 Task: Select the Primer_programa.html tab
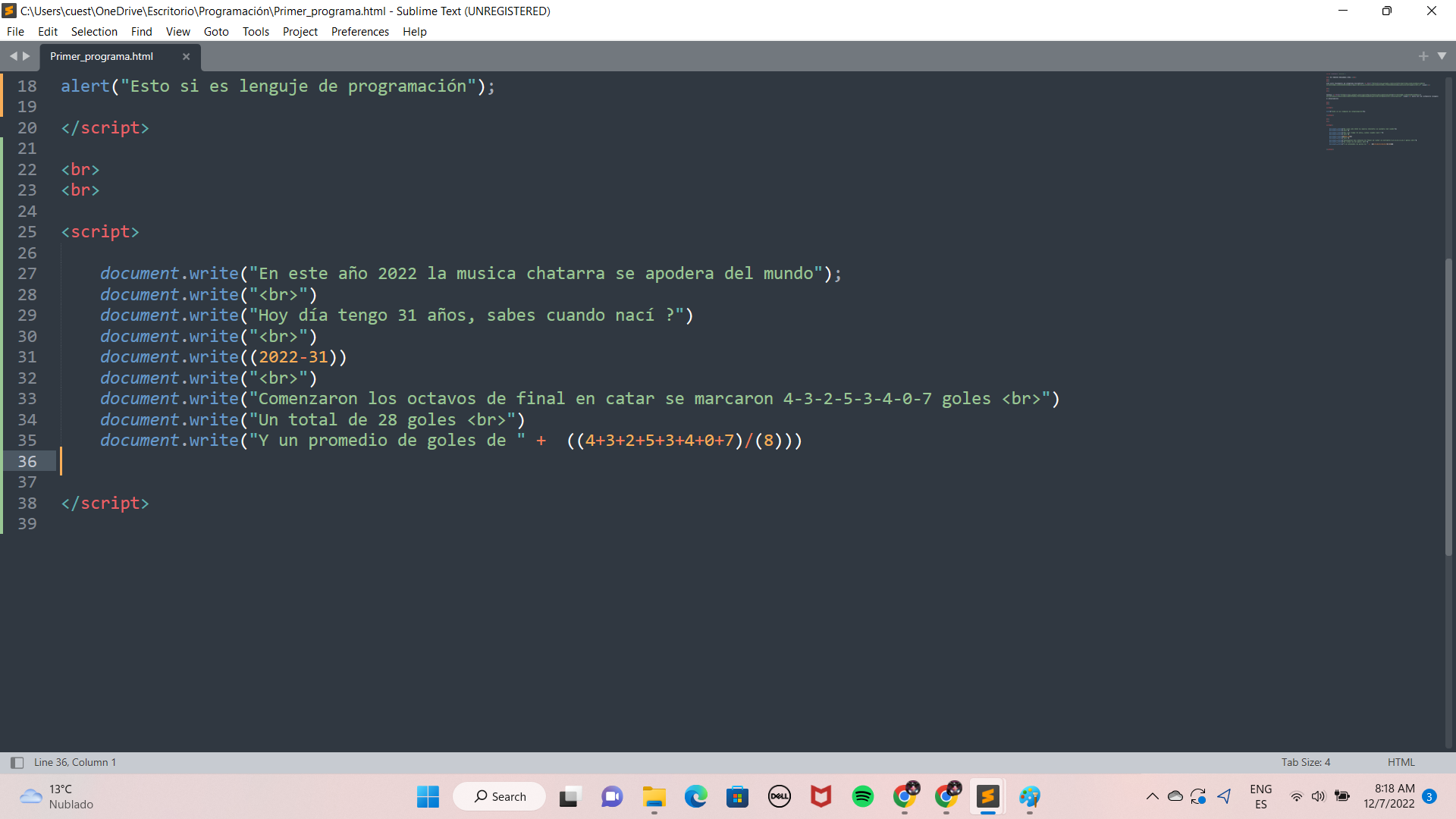pos(102,57)
